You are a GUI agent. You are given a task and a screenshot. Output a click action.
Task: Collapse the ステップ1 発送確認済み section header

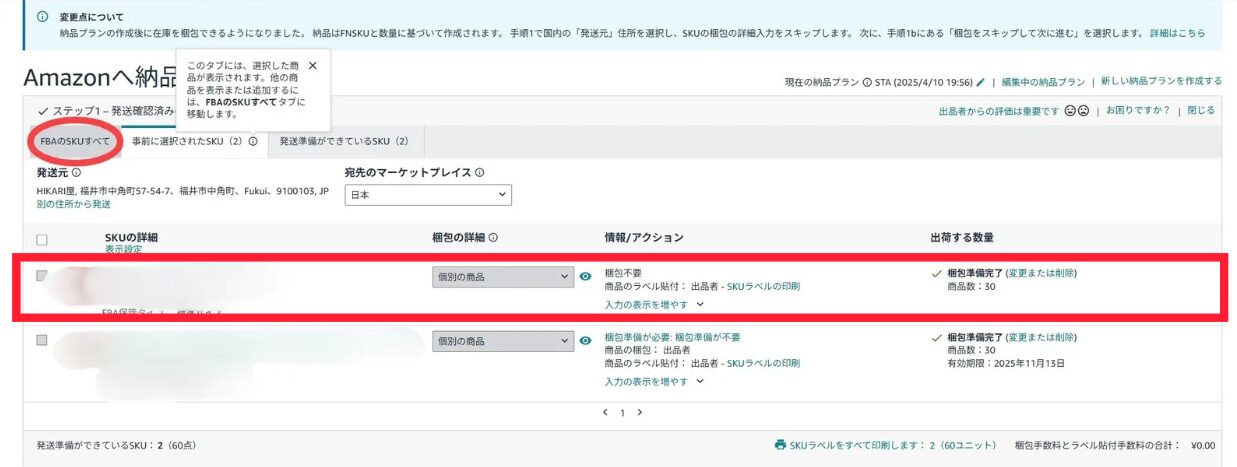(x=105, y=110)
